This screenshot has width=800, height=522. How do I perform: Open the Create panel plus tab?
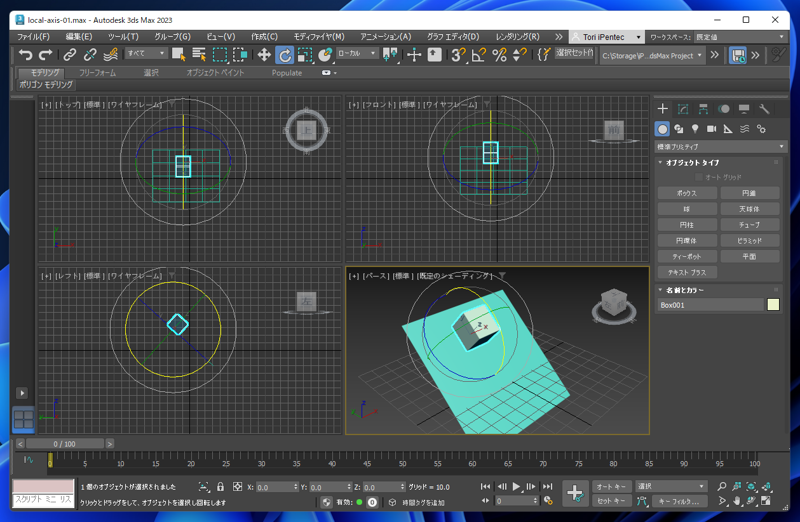tap(662, 109)
